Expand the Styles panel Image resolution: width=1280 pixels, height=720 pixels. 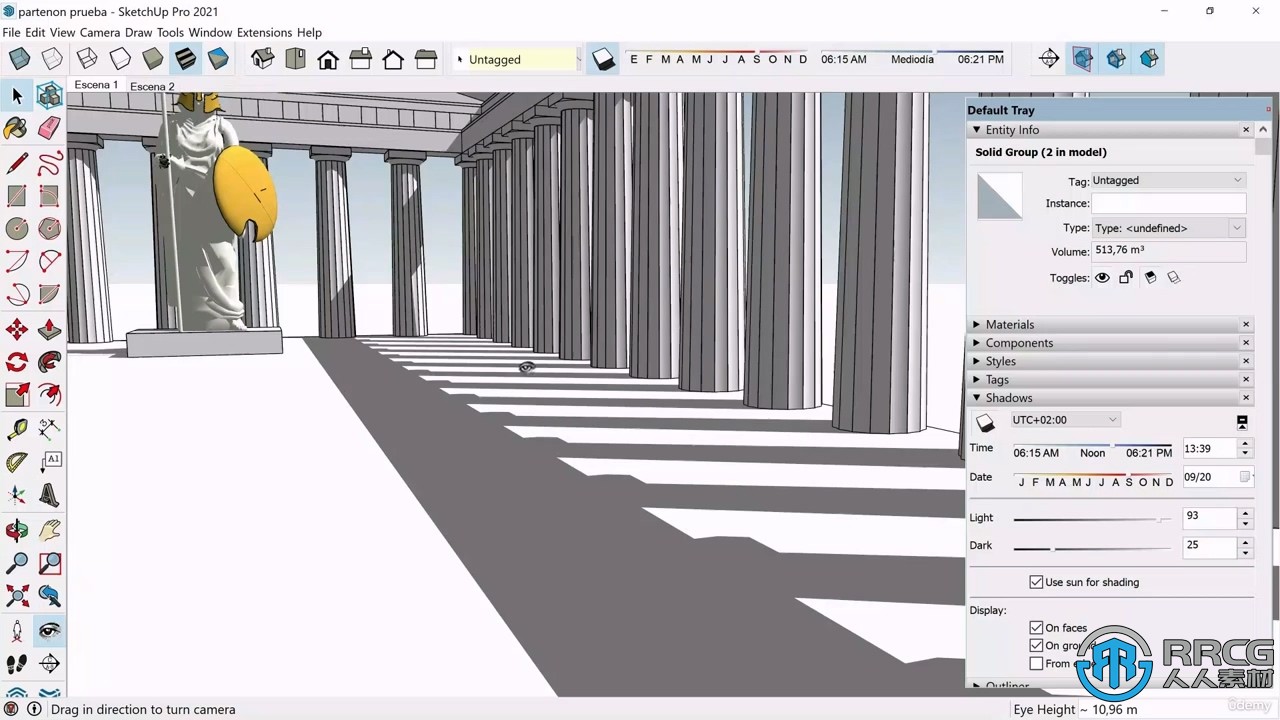977,361
